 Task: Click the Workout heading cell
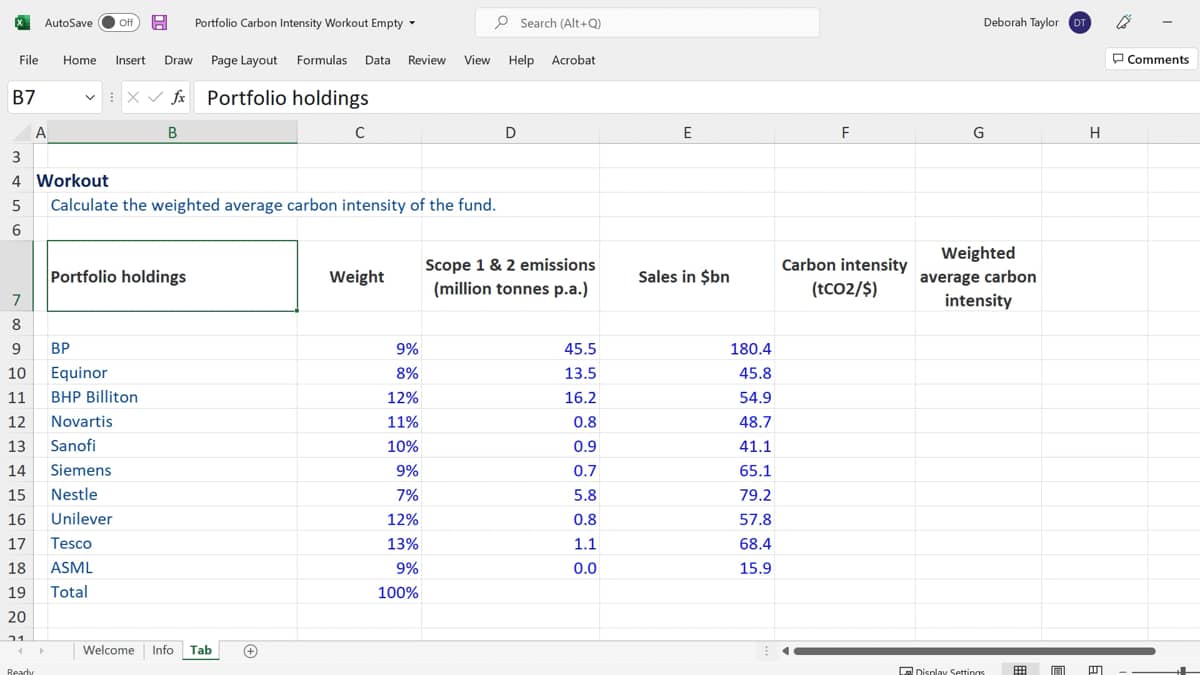(x=72, y=181)
